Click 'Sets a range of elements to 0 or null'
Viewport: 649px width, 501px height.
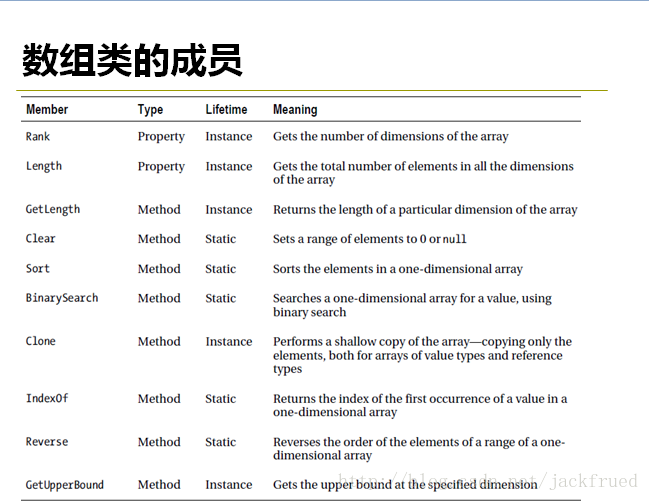370,239
